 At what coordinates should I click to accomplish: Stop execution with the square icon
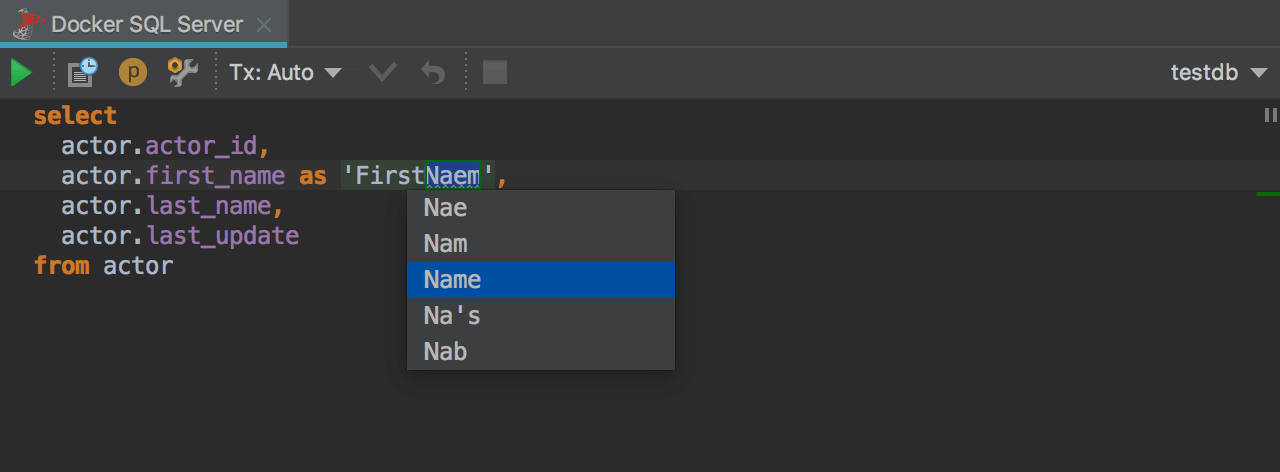click(495, 73)
